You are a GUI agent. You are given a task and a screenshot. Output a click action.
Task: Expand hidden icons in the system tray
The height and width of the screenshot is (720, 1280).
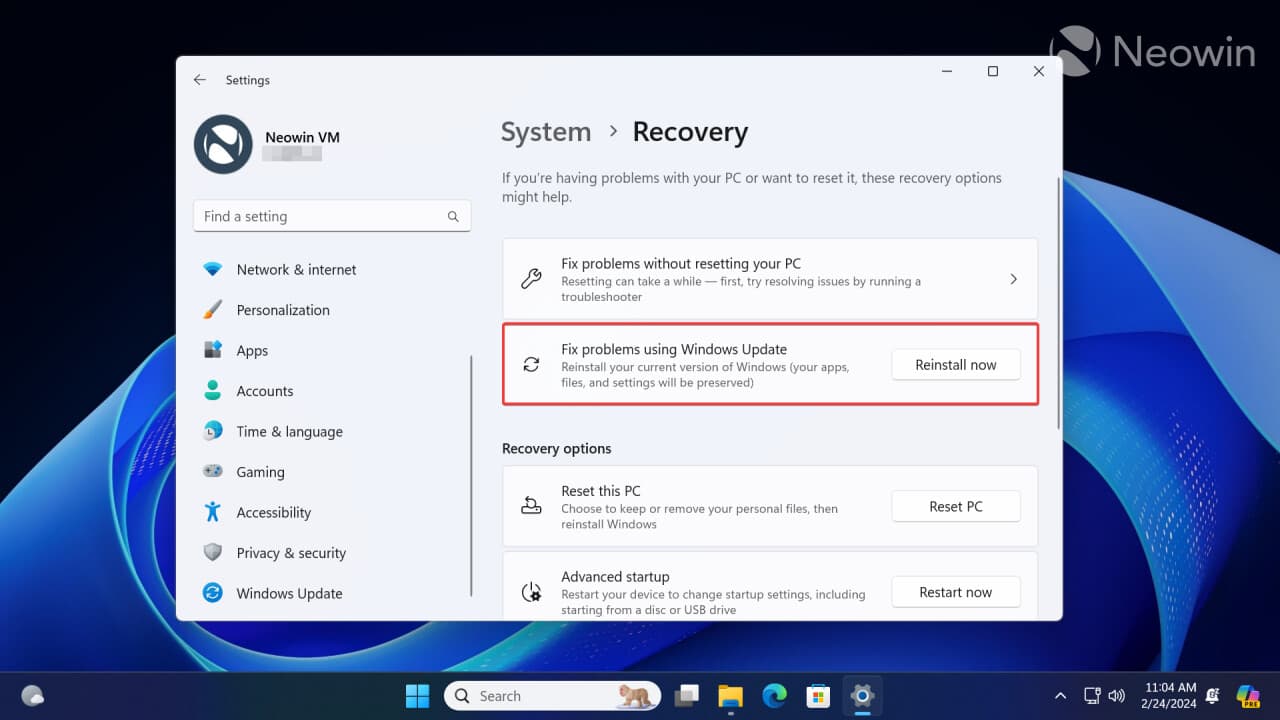click(1060, 695)
